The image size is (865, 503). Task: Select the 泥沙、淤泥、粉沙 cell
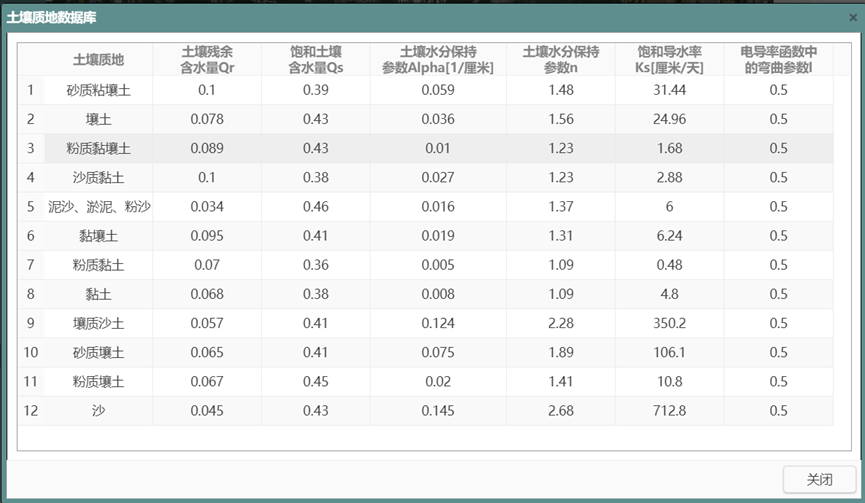tap(98, 207)
